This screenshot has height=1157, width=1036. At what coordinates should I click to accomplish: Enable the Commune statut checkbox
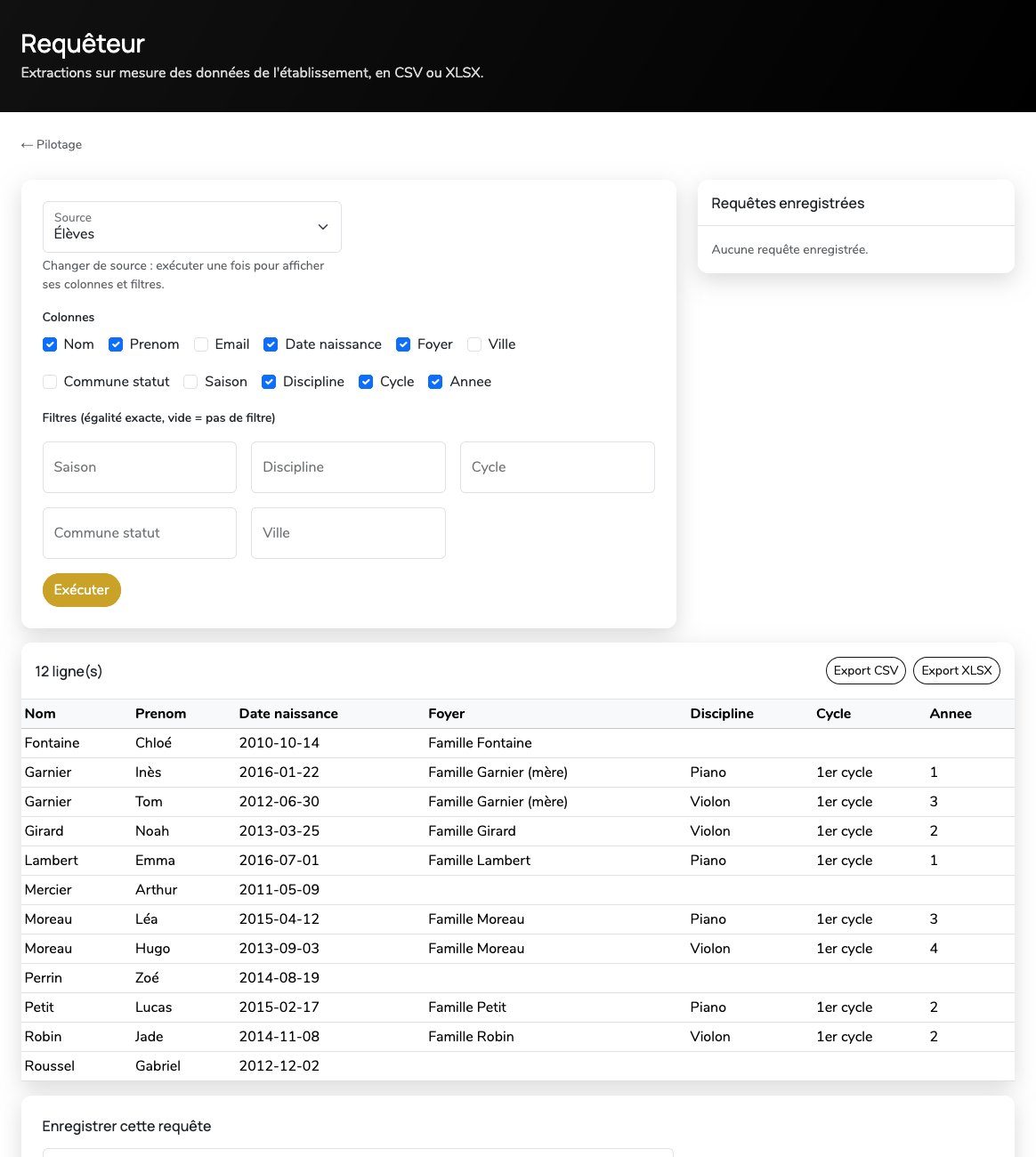point(50,382)
